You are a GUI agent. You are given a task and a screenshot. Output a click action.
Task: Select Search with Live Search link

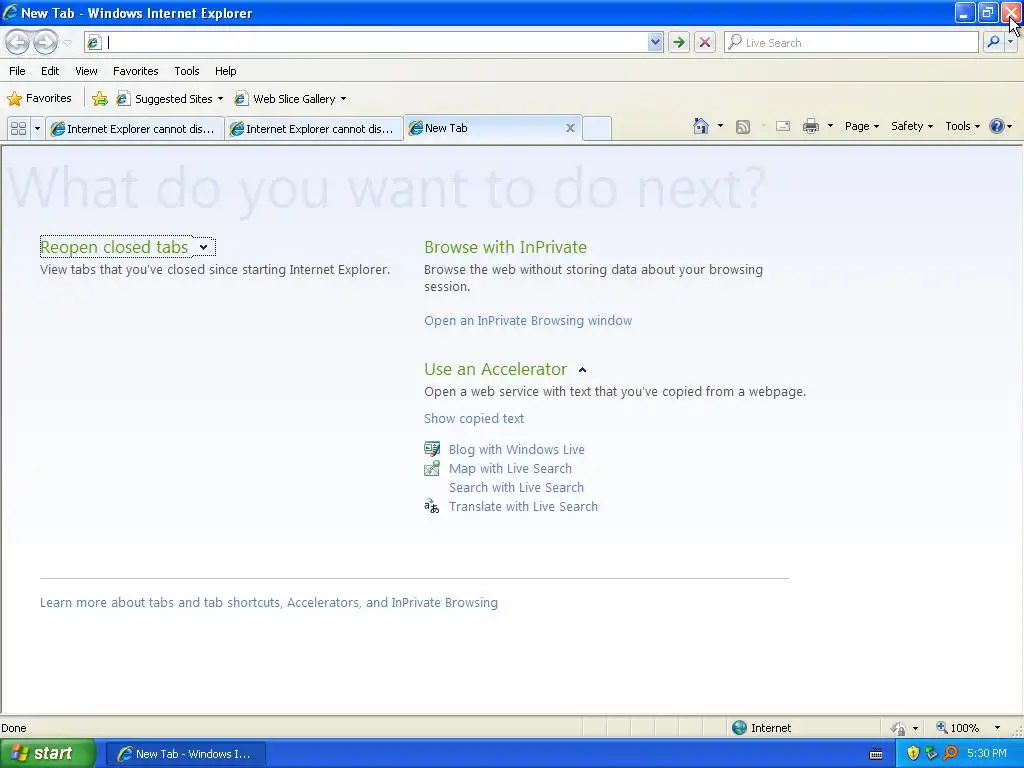pyautogui.click(x=516, y=487)
